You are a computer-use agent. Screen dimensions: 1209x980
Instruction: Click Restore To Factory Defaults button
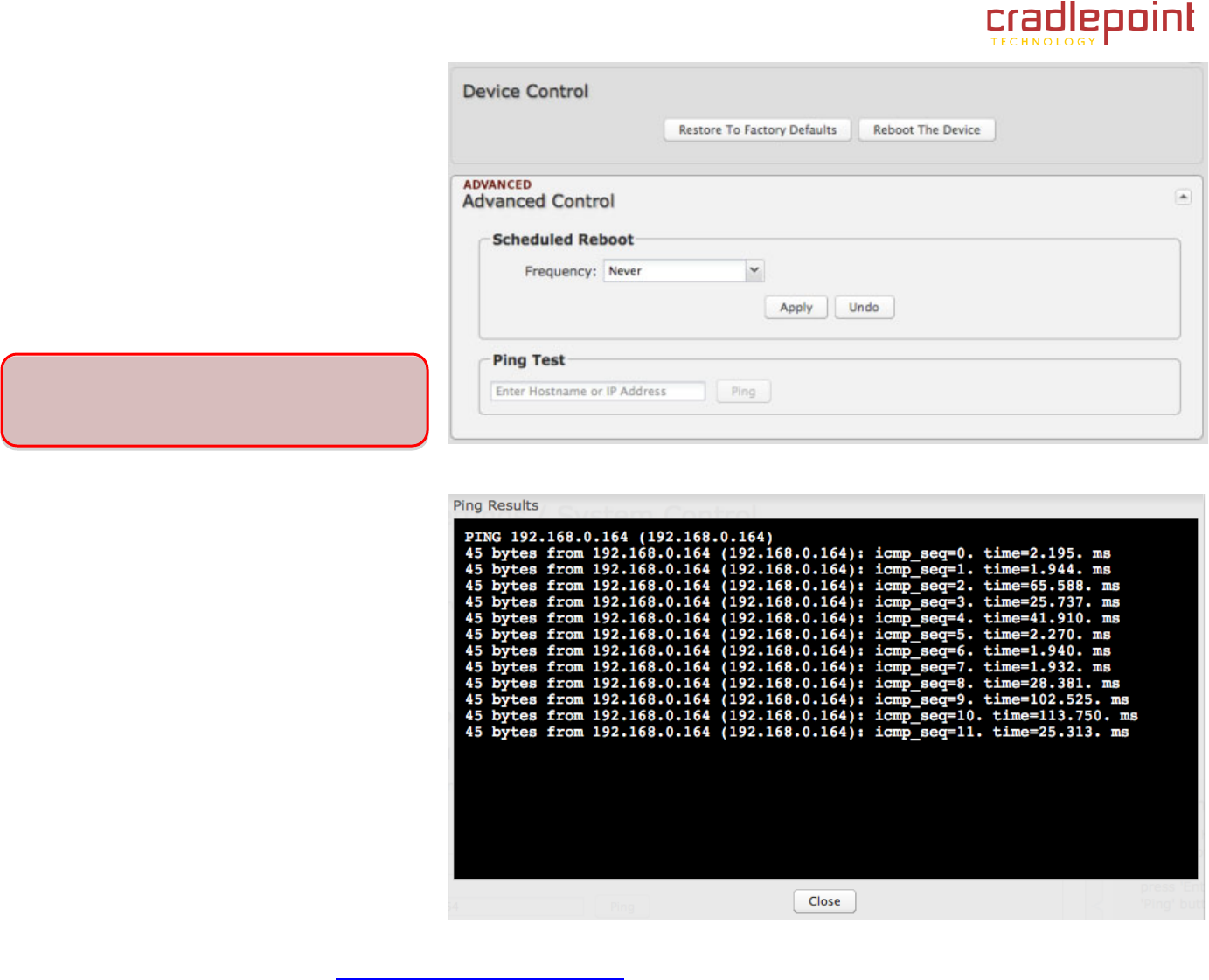(x=757, y=129)
